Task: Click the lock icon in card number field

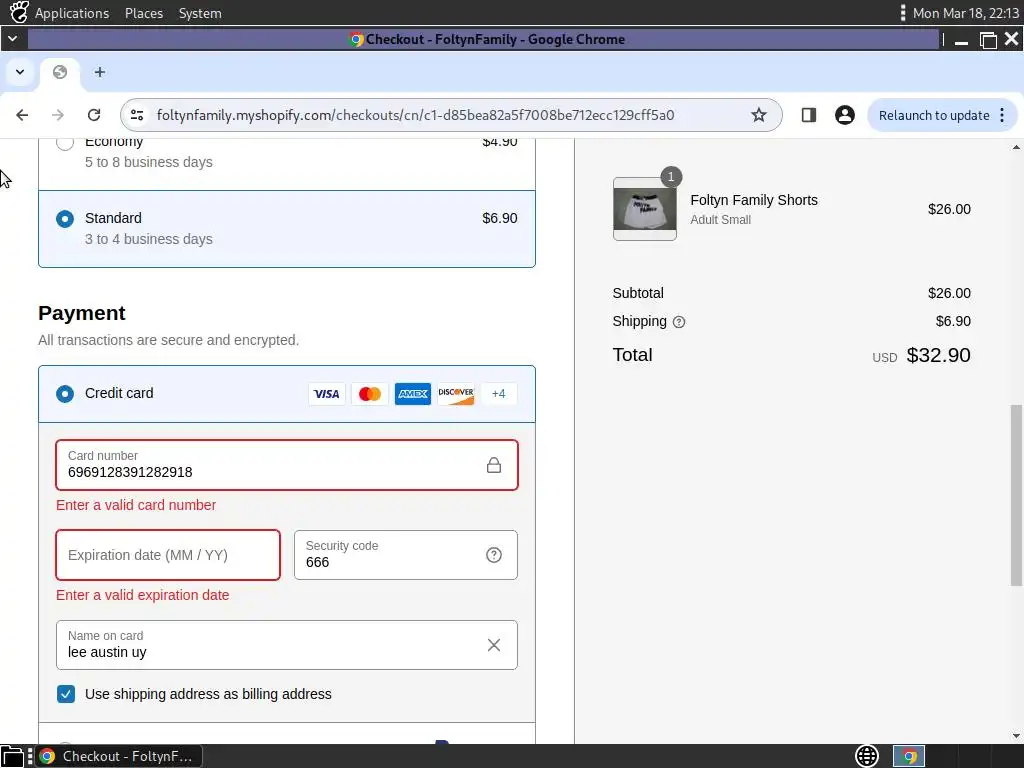Action: point(494,465)
